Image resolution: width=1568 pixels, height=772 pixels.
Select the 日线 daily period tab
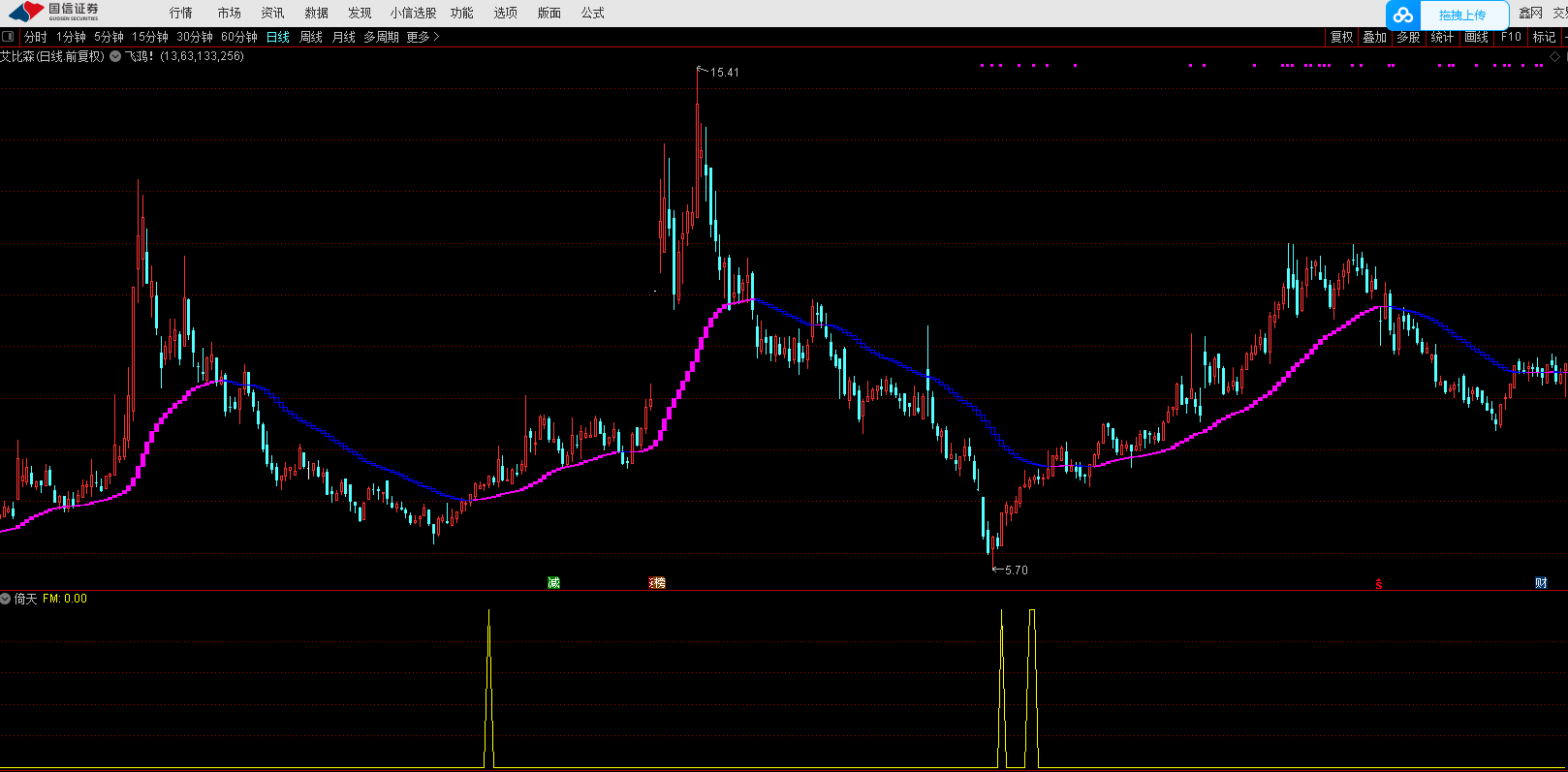point(278,37)
